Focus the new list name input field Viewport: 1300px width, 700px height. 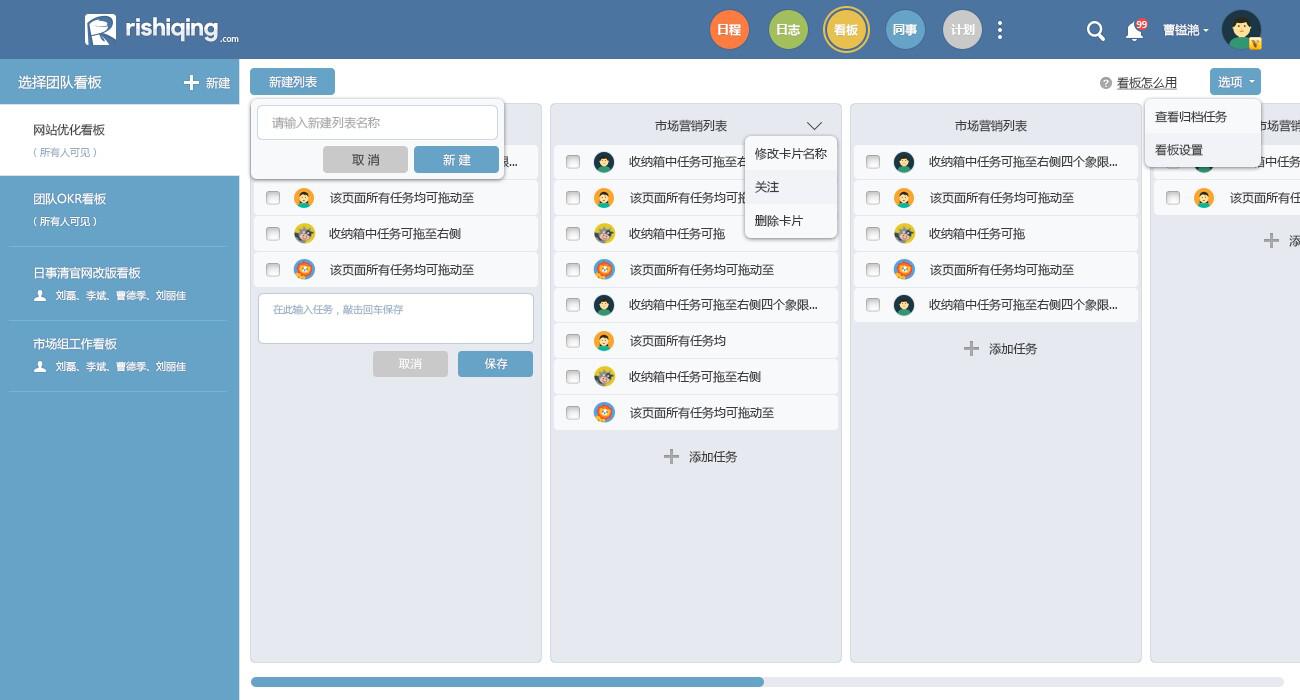point(377,123)
